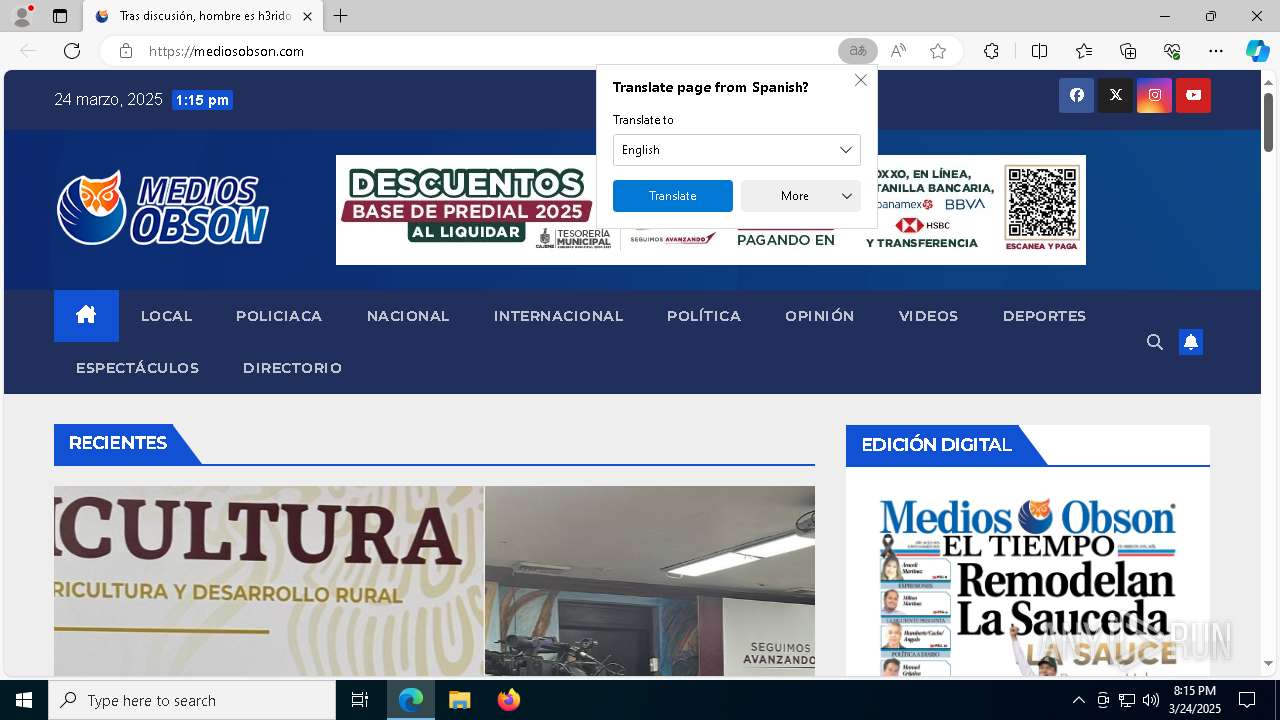
Task: Activate the Read aloud icon
Action: coord(898,51)
